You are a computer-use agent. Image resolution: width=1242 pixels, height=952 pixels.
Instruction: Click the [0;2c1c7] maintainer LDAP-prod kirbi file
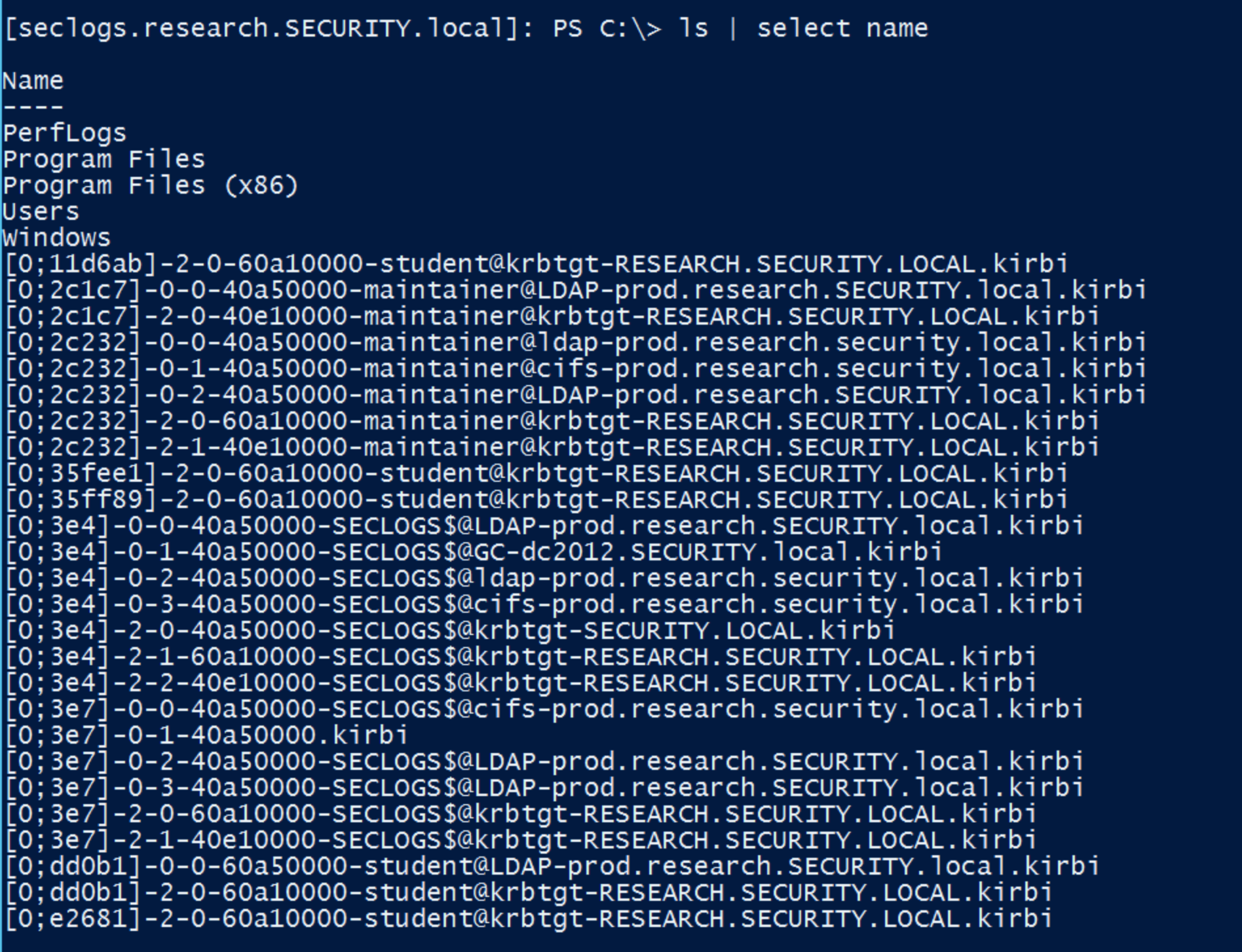575,290
